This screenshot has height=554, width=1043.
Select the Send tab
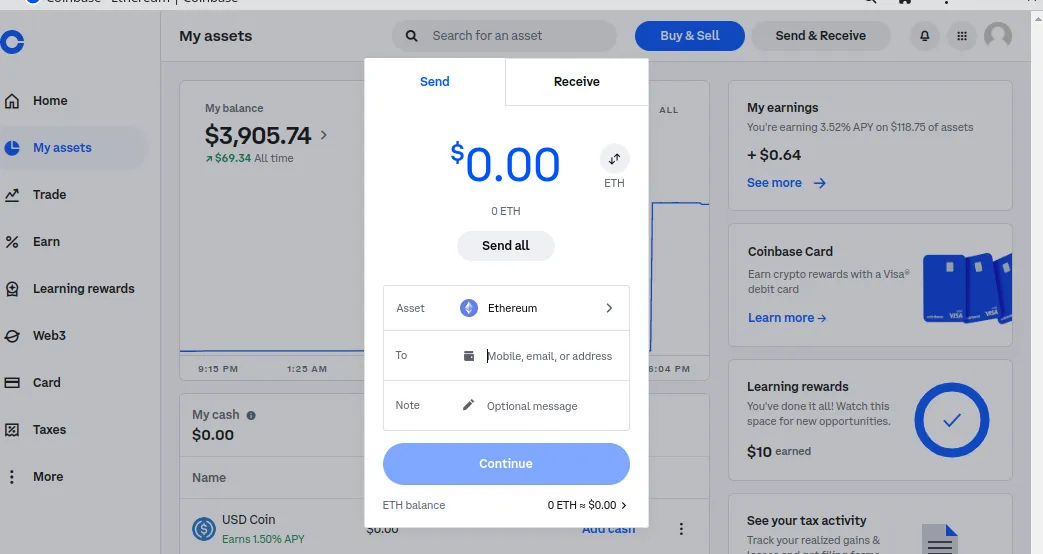[434, 82]
